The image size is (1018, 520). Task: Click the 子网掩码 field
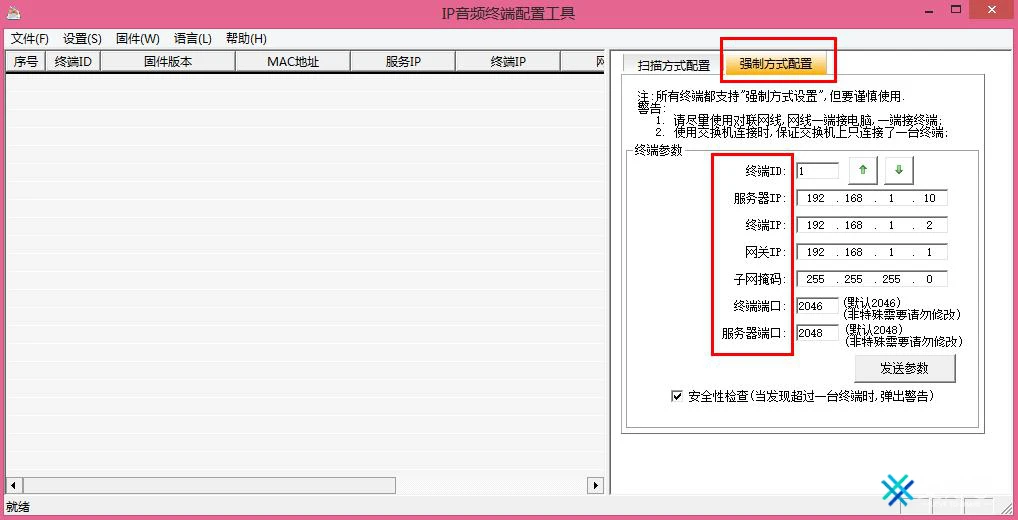(872, 279)
